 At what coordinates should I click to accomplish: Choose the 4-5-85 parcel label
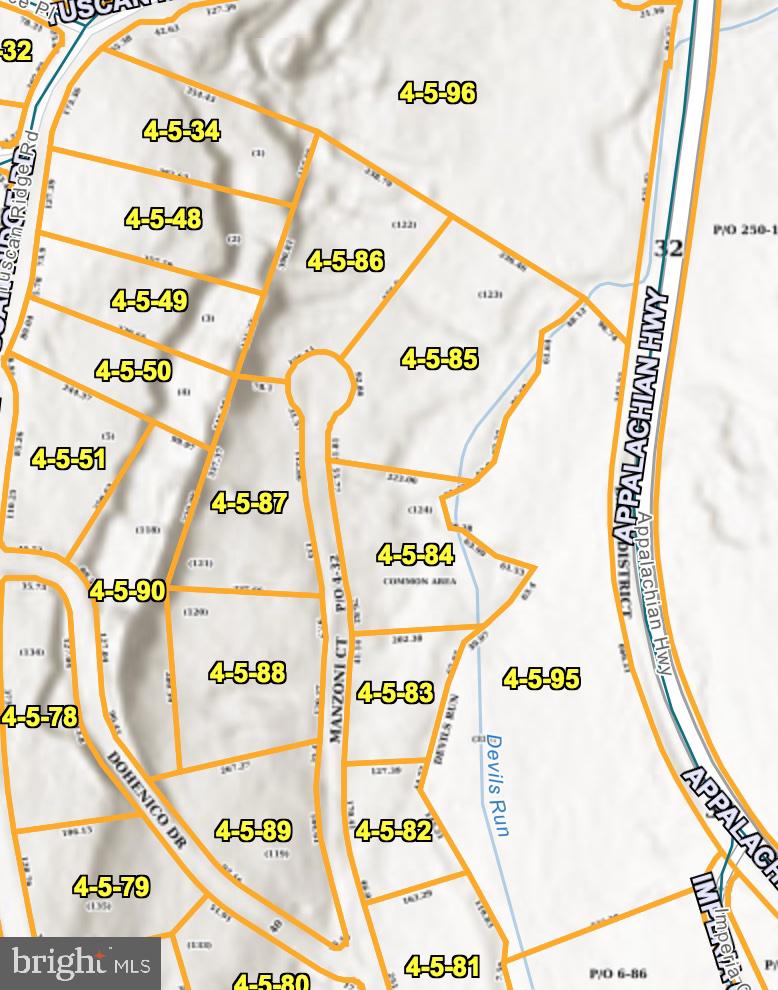point(440,359)
